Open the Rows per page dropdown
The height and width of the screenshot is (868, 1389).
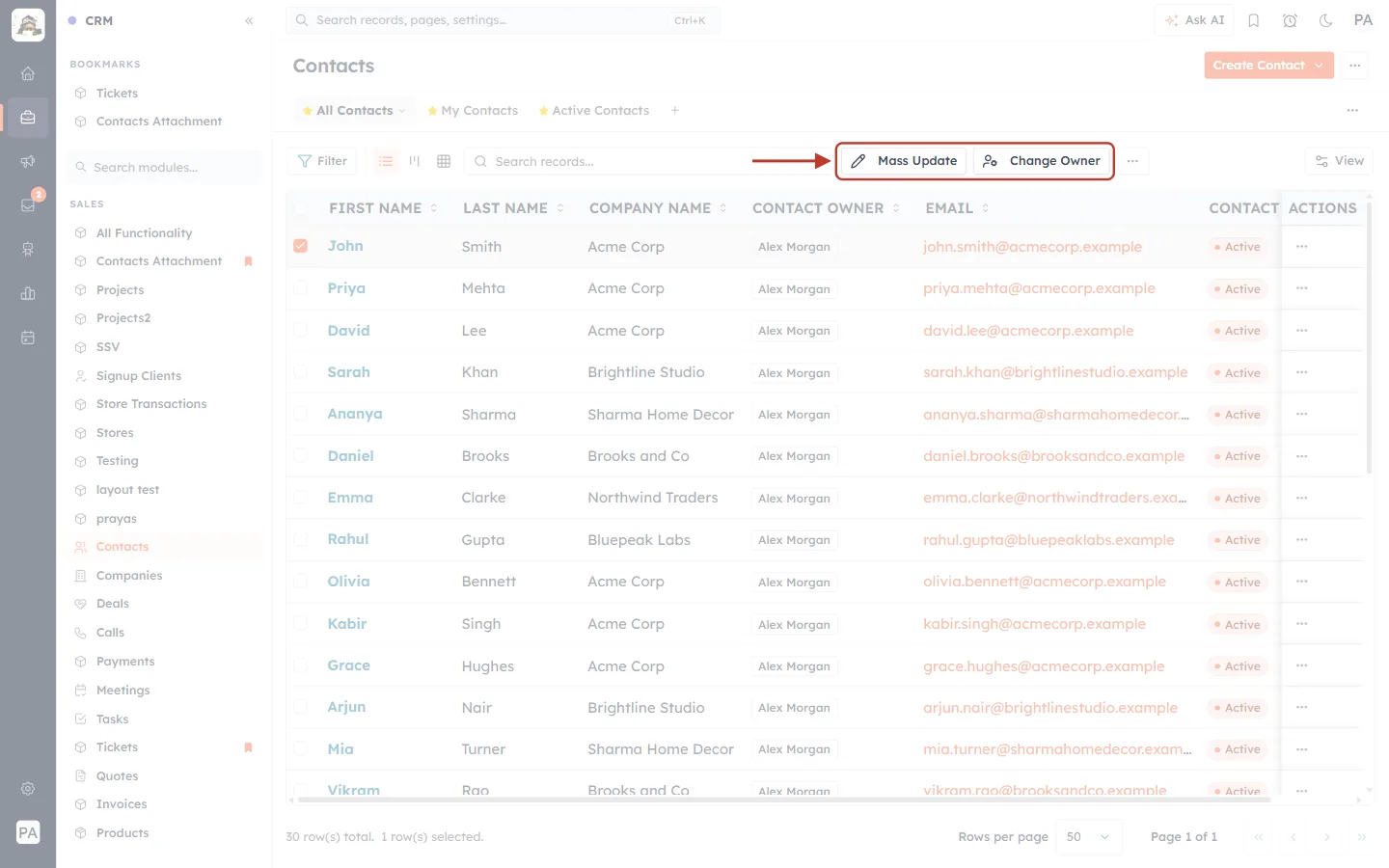[x=1089, y=837]
